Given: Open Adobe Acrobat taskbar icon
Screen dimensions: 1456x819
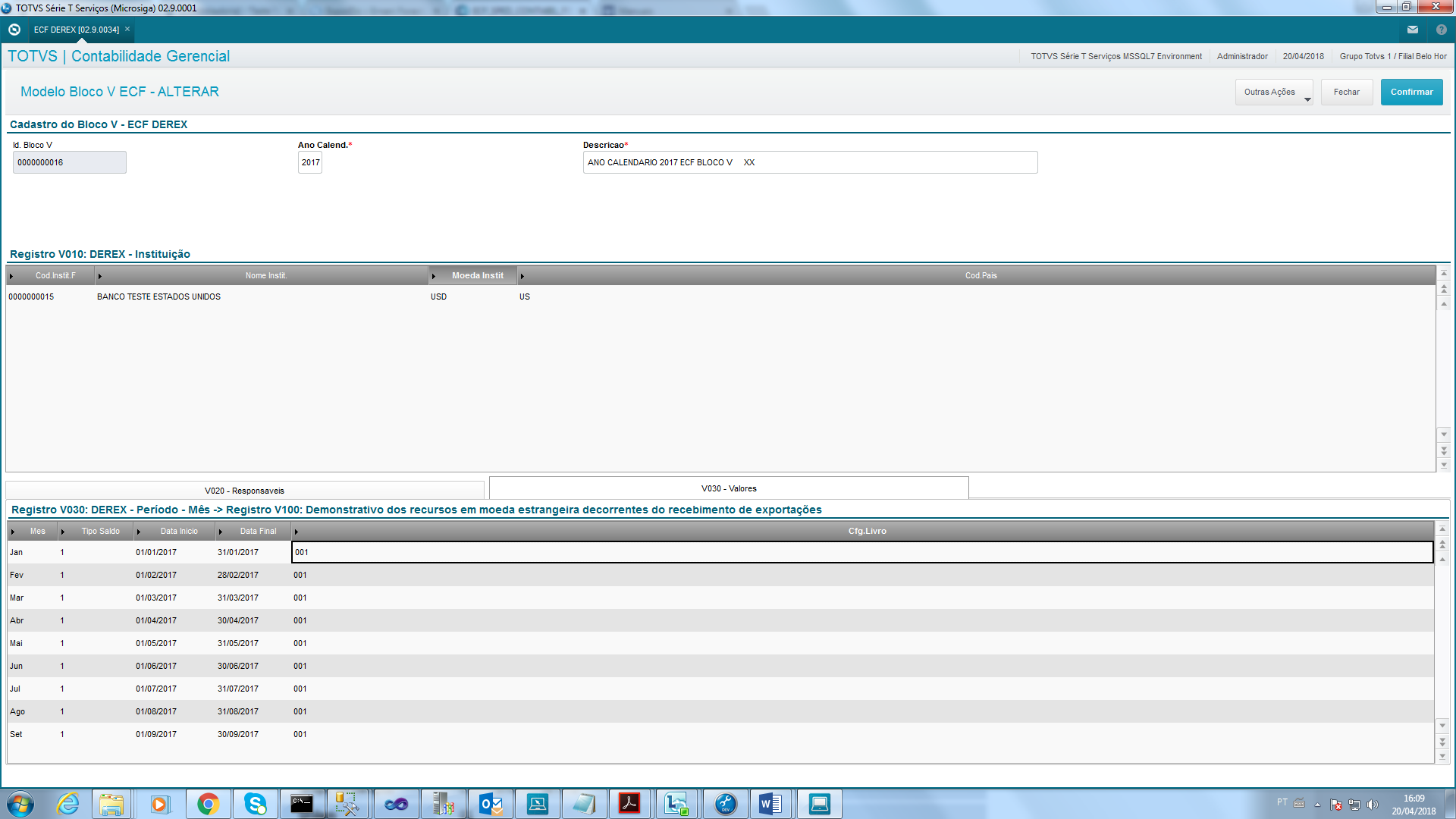Looking at the screenshot, I should [629, 804].
